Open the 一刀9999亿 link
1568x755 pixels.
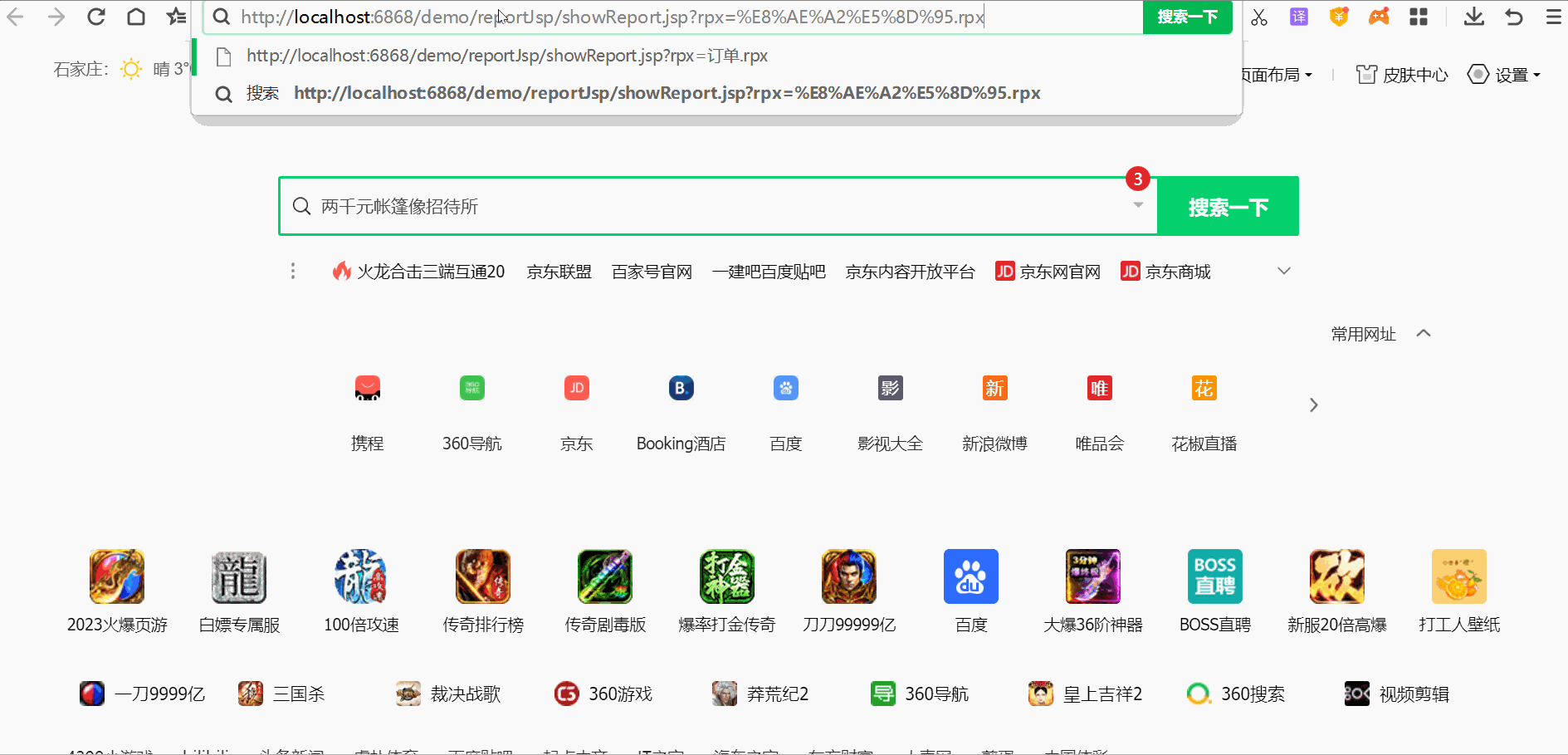[142, 694]
